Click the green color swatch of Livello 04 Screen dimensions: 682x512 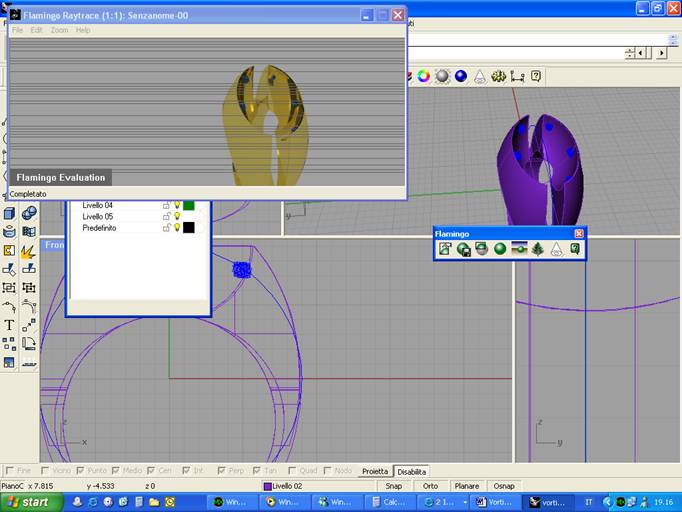(189, 205)
